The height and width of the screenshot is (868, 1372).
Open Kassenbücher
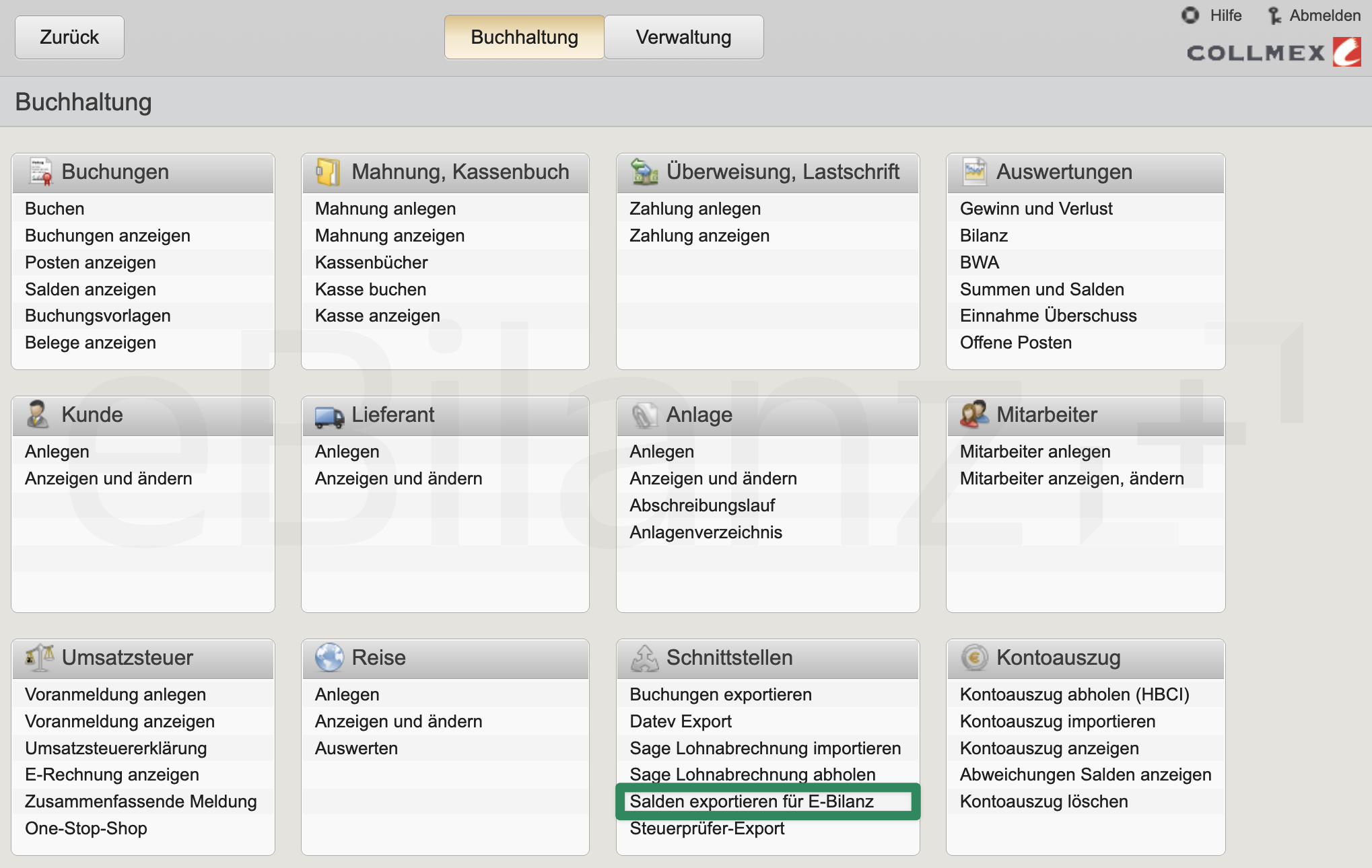point(371,262)
